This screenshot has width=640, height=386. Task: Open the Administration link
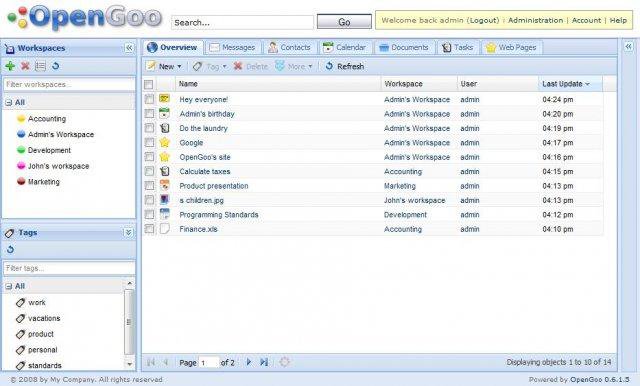click(x=535, y=20)
